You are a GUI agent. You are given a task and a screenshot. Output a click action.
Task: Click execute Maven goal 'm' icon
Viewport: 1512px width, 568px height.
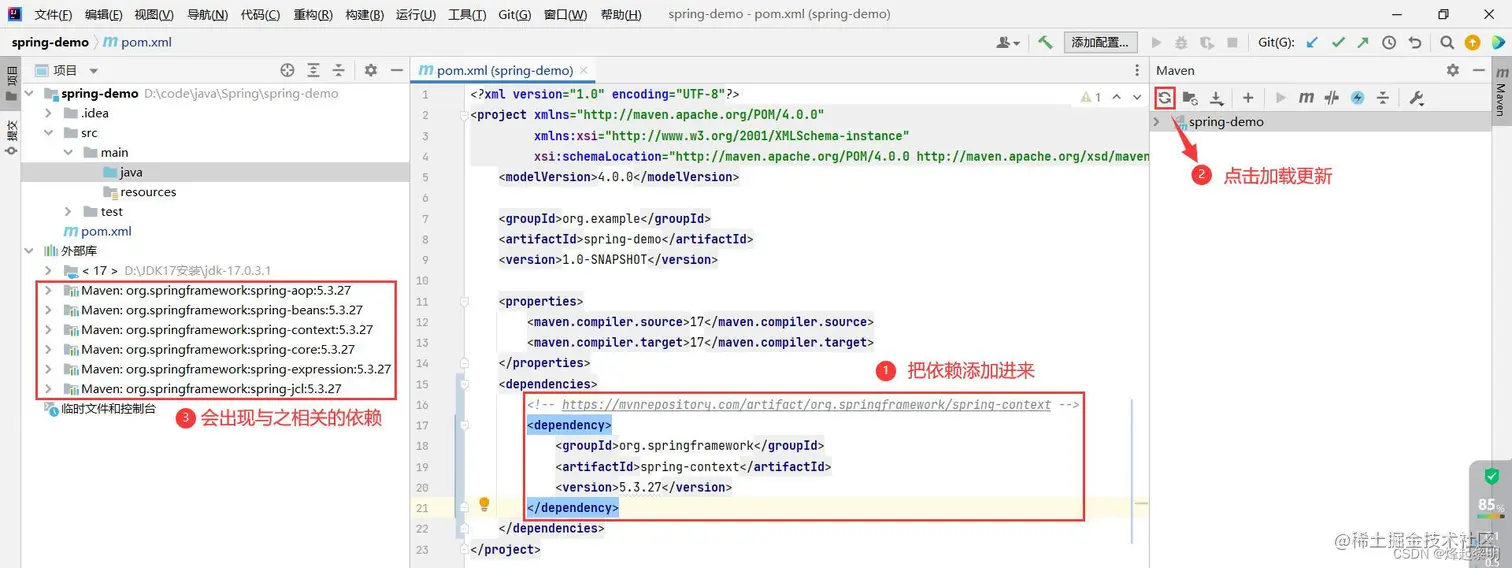[1306, 98]
